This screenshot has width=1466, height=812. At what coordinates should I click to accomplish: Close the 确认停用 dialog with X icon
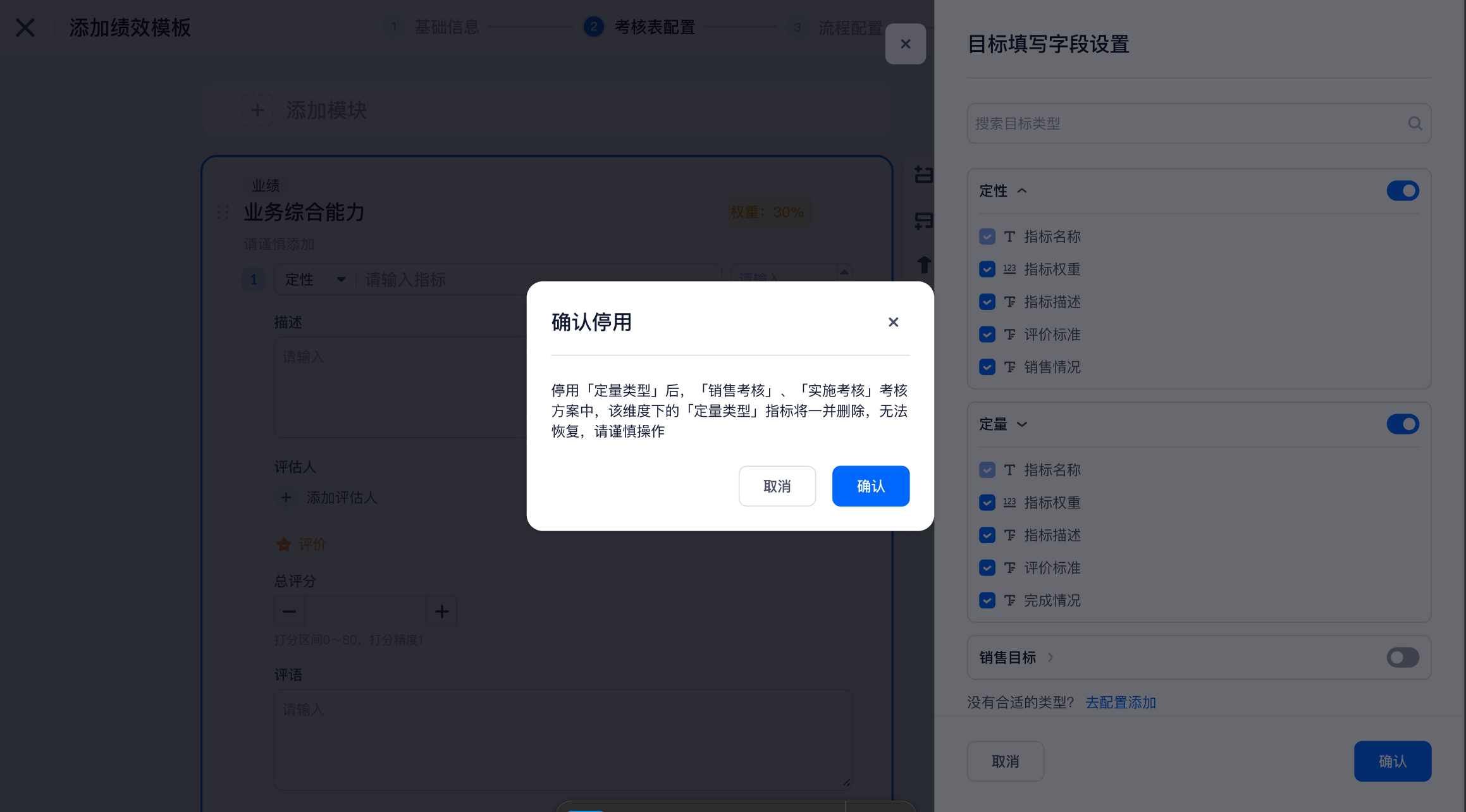893,323
